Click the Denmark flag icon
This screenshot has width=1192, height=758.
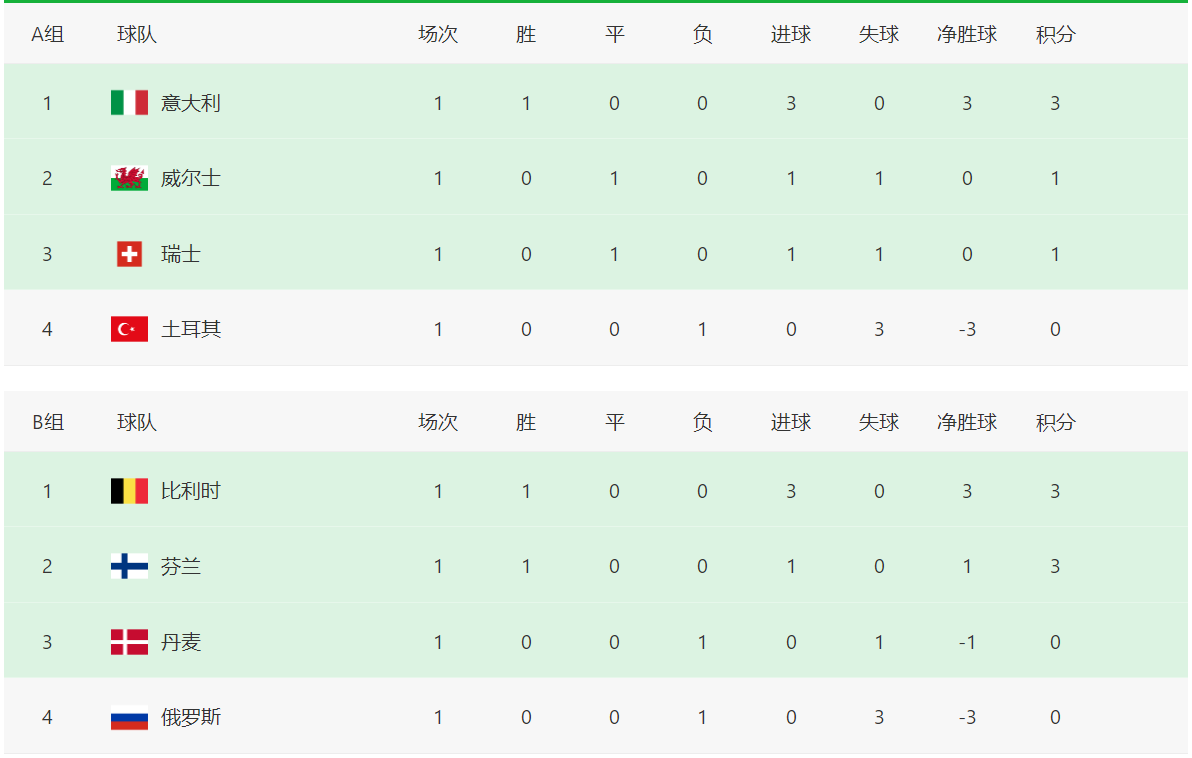pos(129,642)
